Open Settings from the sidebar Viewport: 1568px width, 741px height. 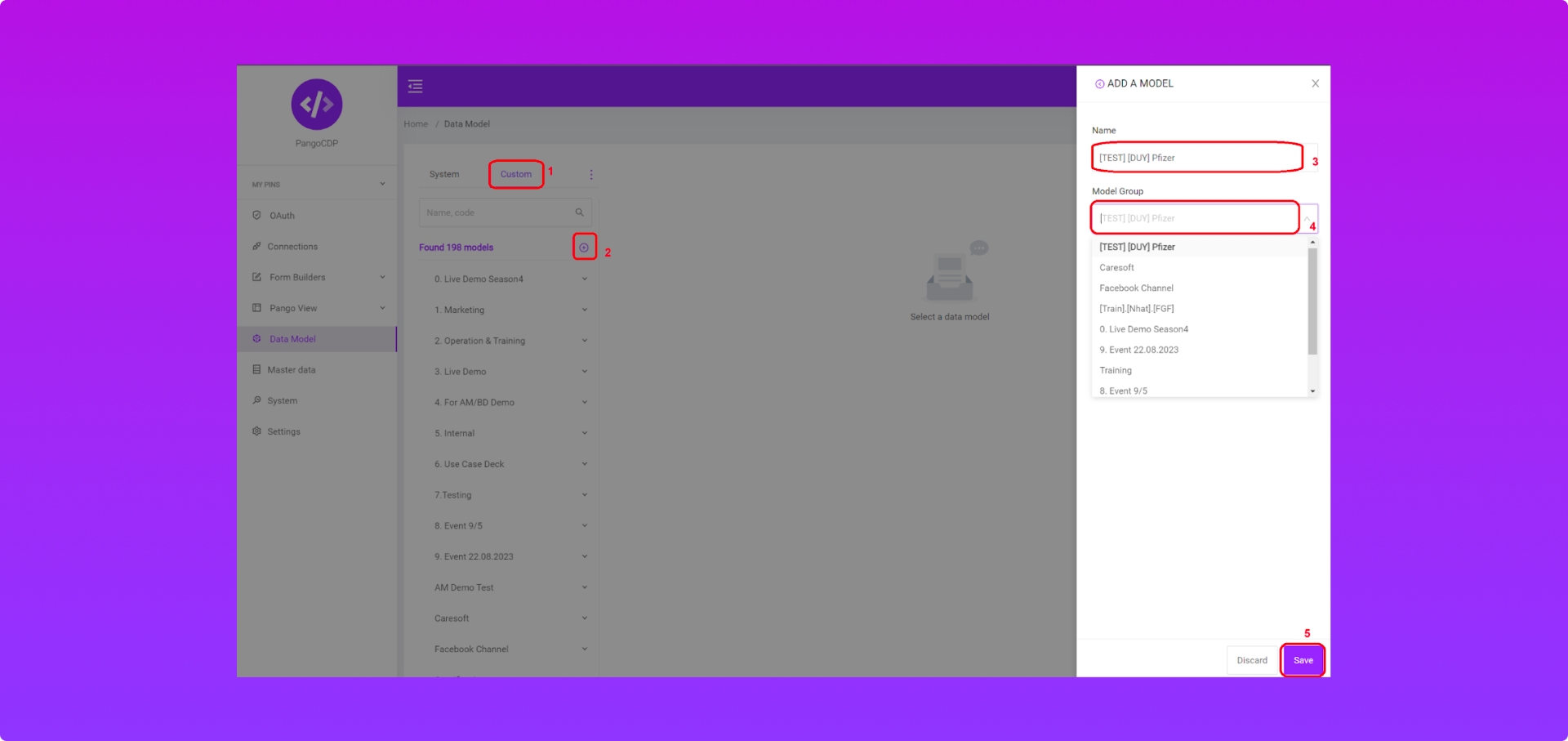coord(283,431)
